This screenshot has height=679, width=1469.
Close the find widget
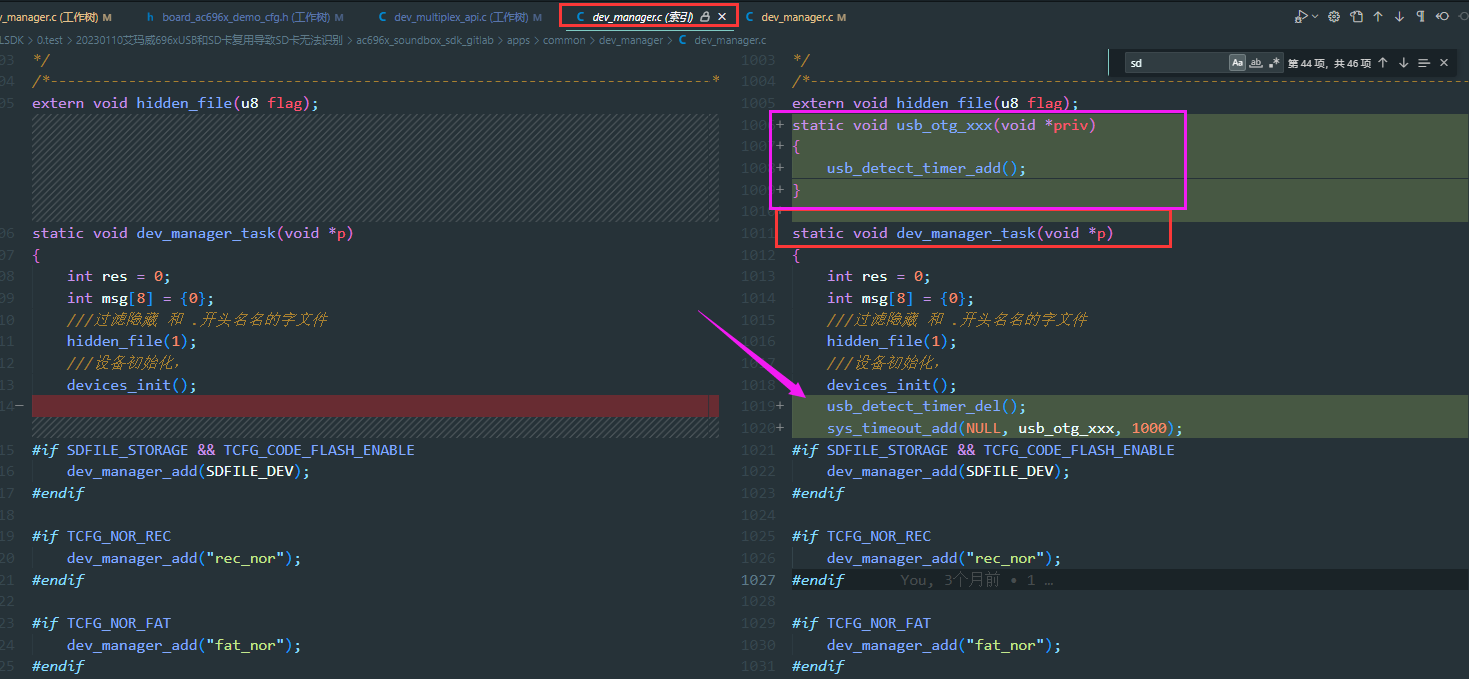[1444, 62]
